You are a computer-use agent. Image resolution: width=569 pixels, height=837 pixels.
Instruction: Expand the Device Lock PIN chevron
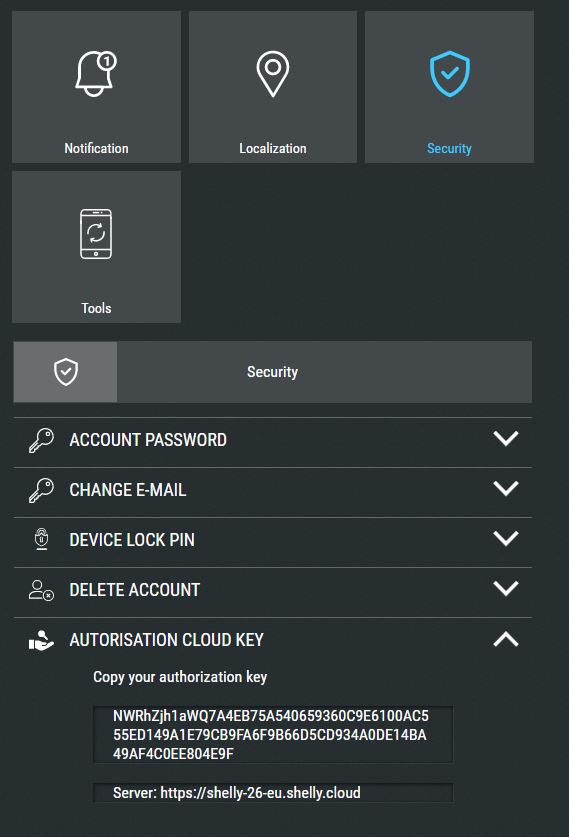coord(506,538)
